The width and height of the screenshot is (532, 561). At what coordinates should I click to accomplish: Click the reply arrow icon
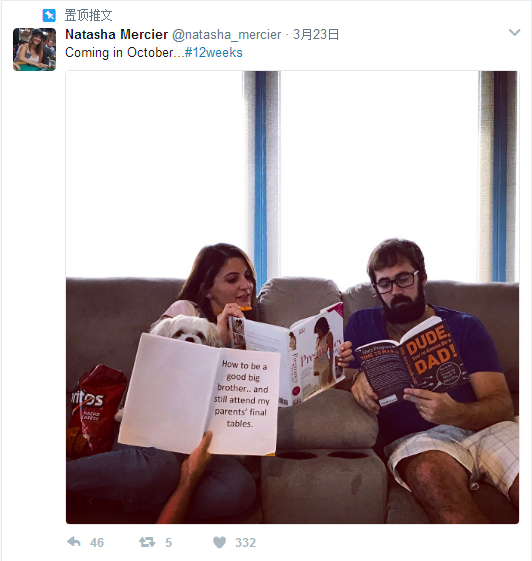pyautogui.click(x=74, y=542)
